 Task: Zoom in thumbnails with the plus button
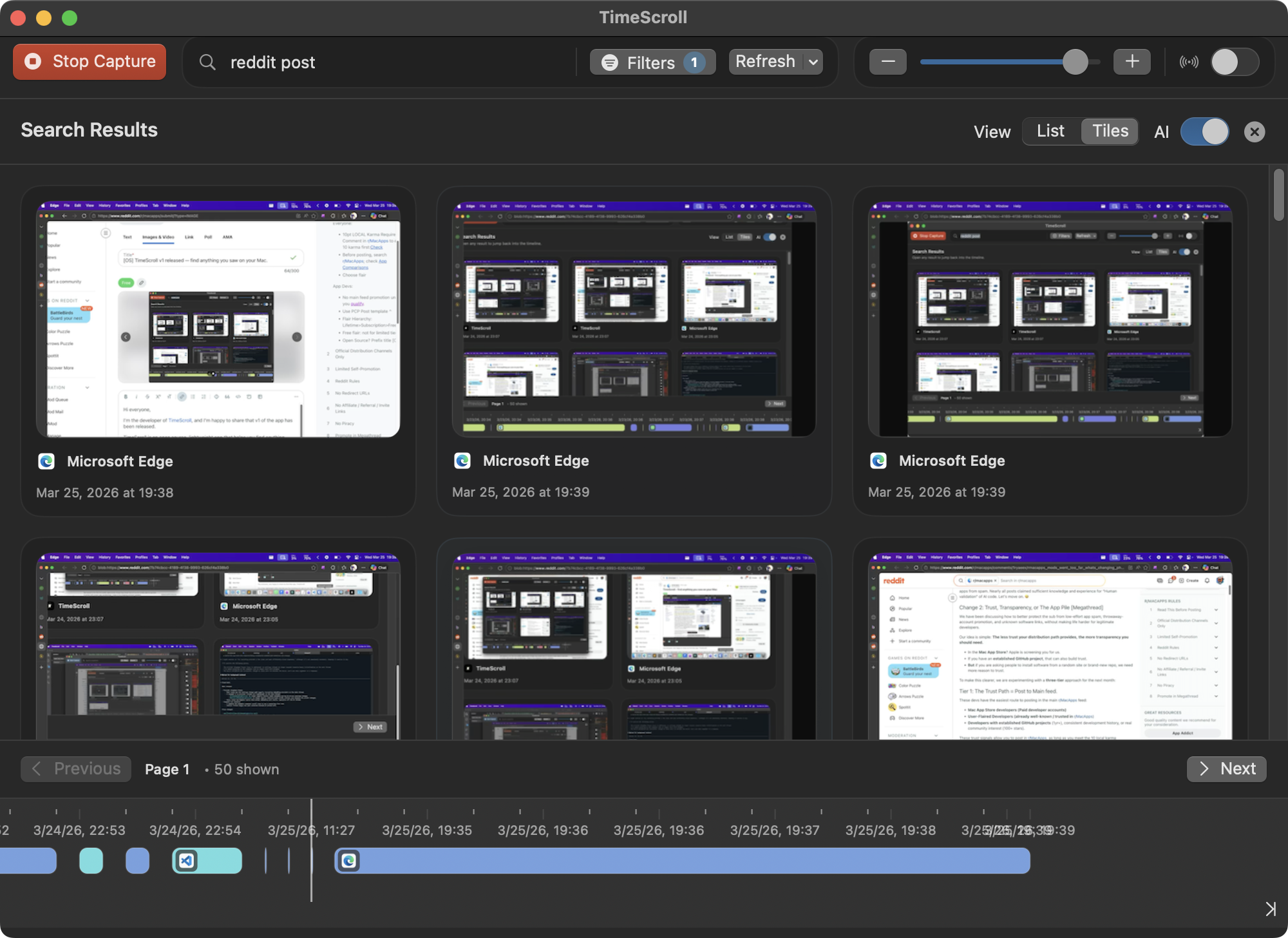(x=1132, y=62)
